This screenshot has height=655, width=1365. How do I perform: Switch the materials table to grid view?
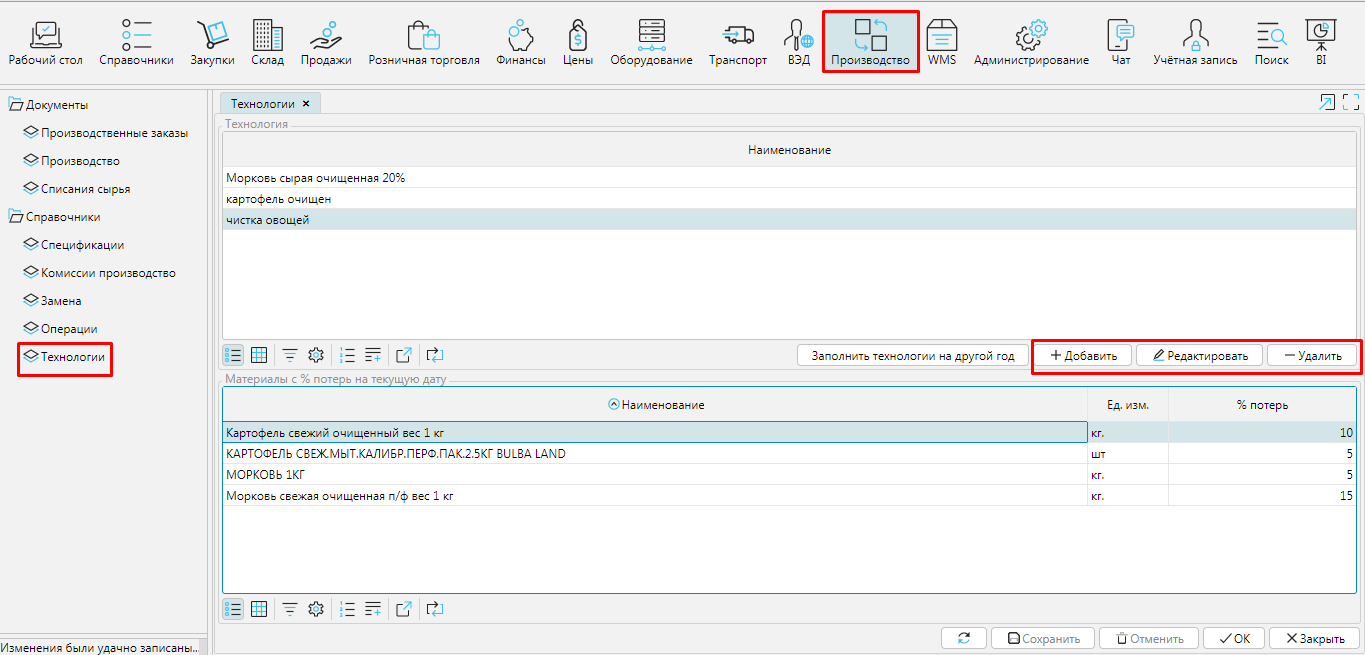258,609
